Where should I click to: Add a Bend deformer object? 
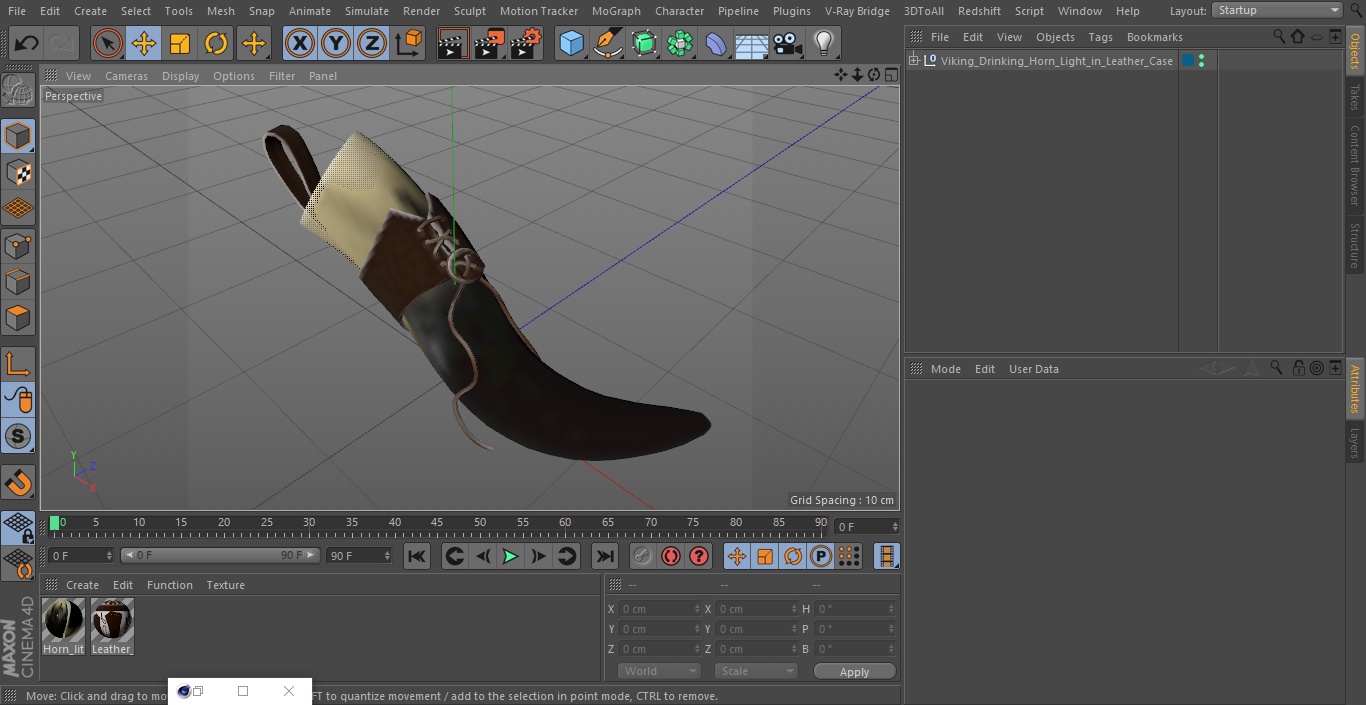[716, 43]
